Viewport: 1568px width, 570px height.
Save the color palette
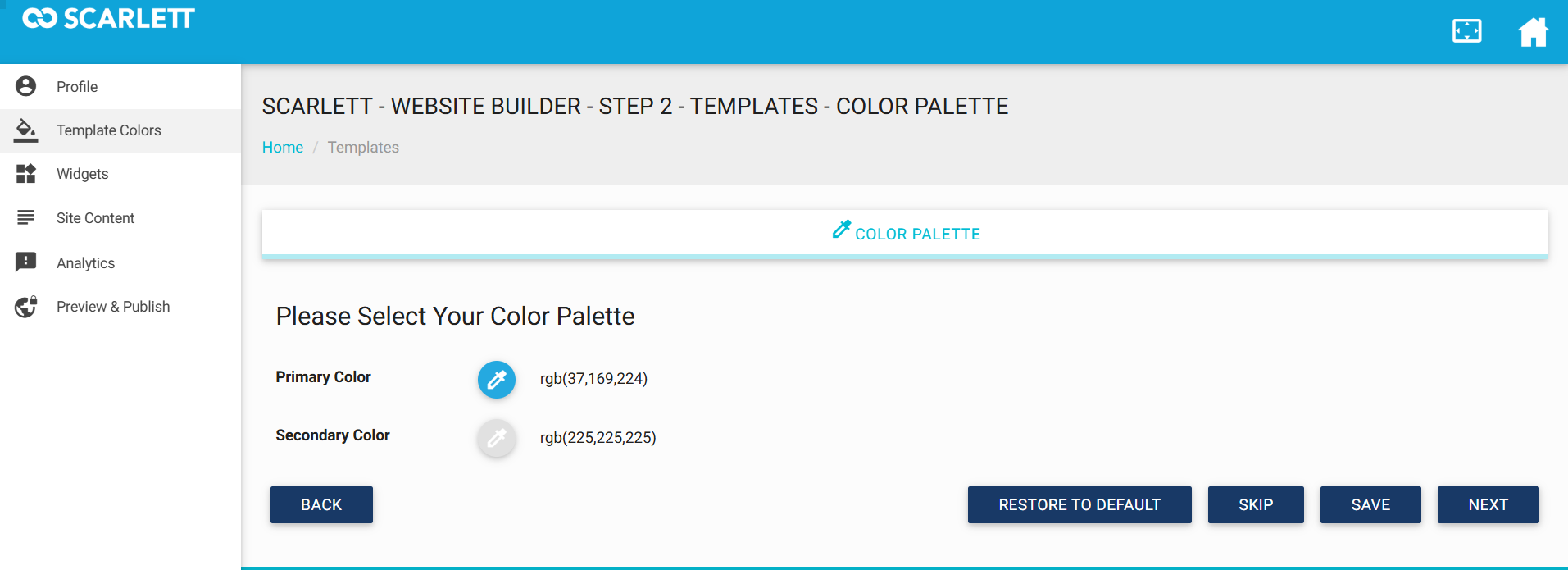tap(1370, 504)
